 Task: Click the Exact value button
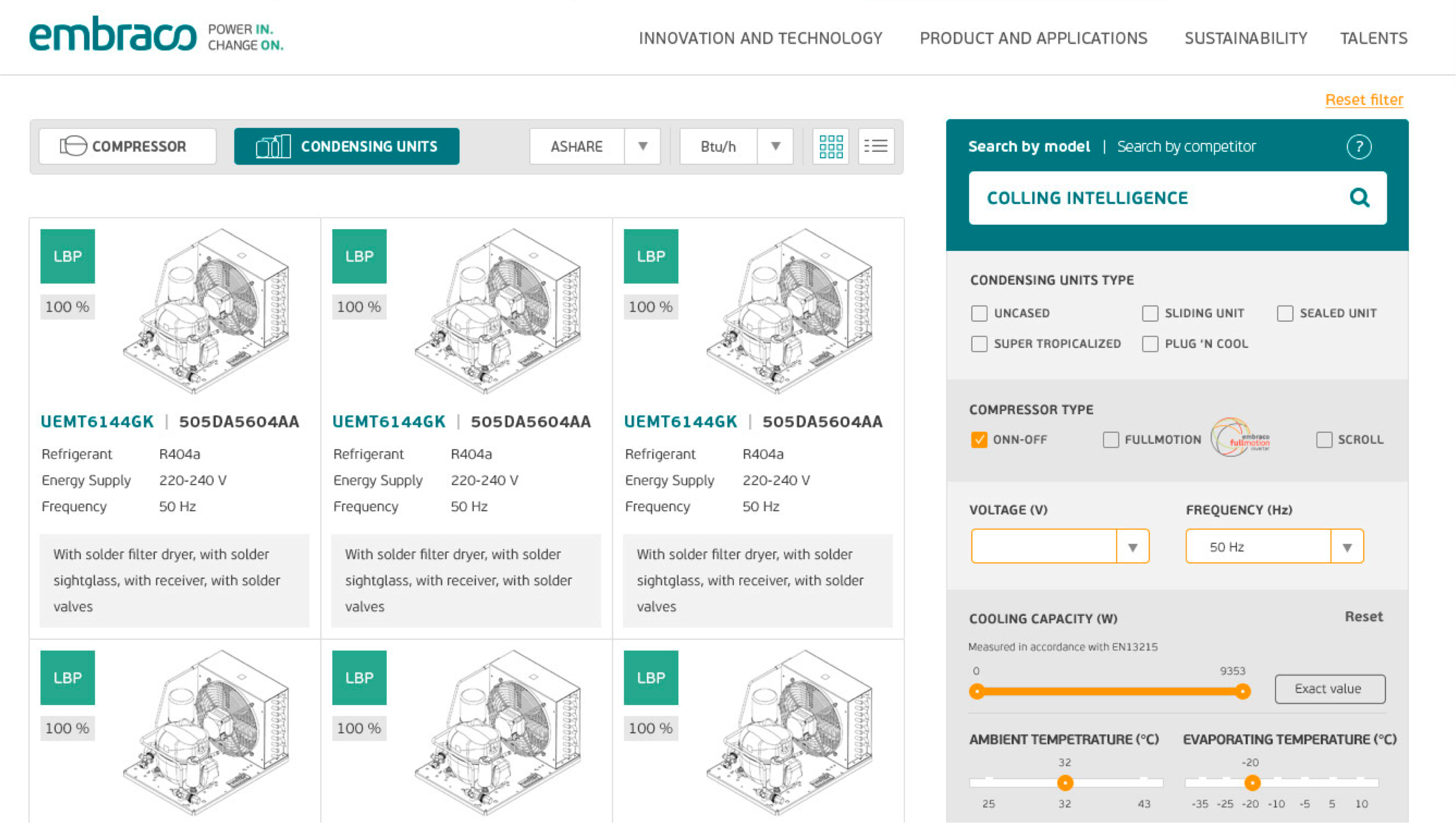[1330, 688]
